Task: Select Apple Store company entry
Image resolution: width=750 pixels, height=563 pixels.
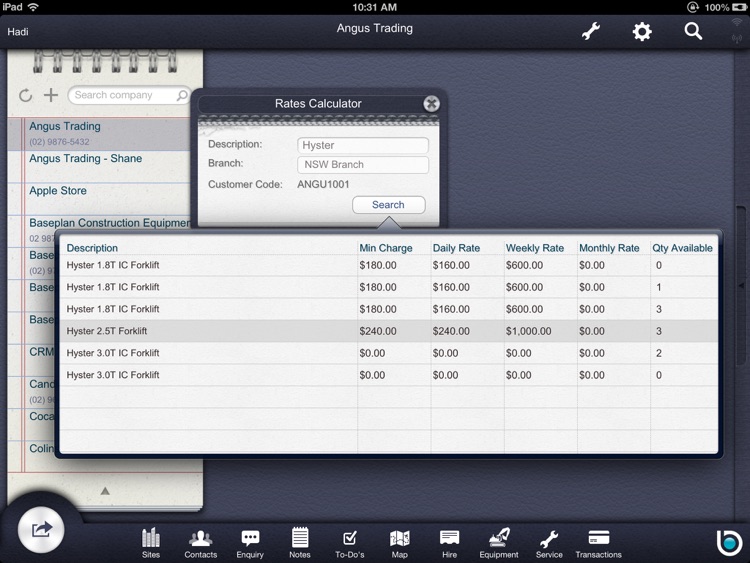Action: pyautogui.click(x=99, y=199)
